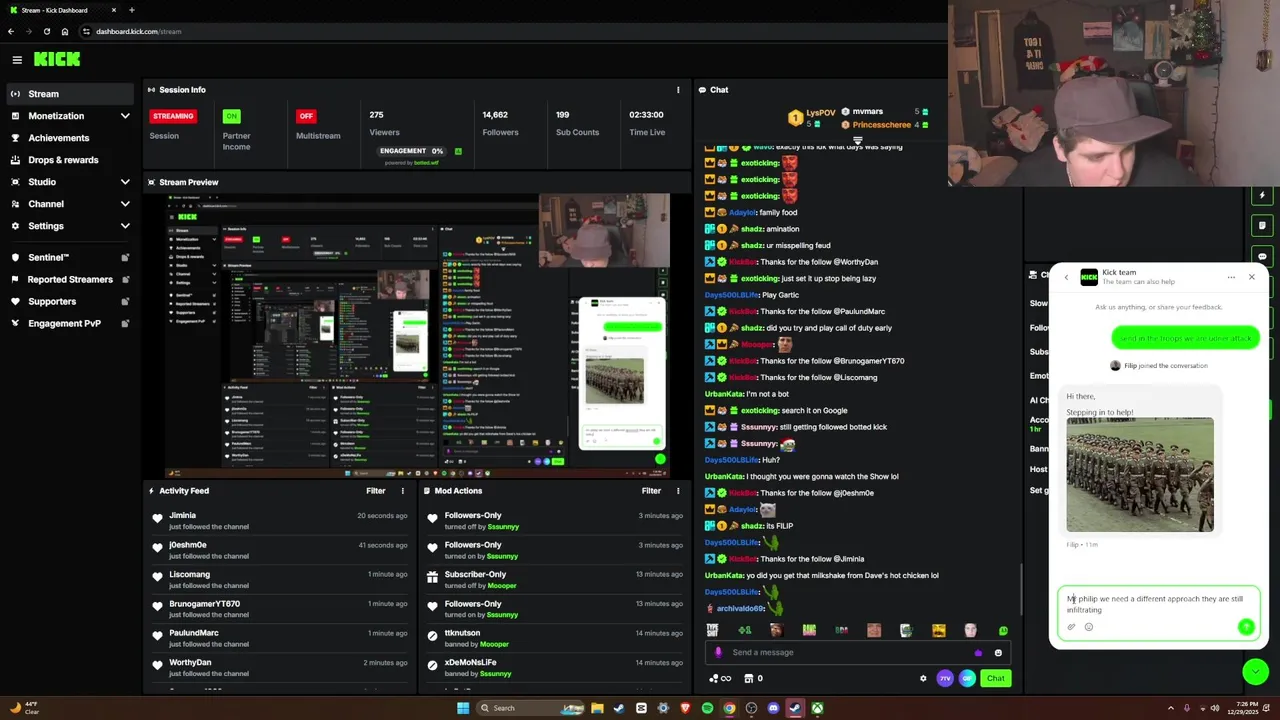Click the shop icon below chat
The height and width of the screenshot is (720, 1280).
(x=749, y=678)
